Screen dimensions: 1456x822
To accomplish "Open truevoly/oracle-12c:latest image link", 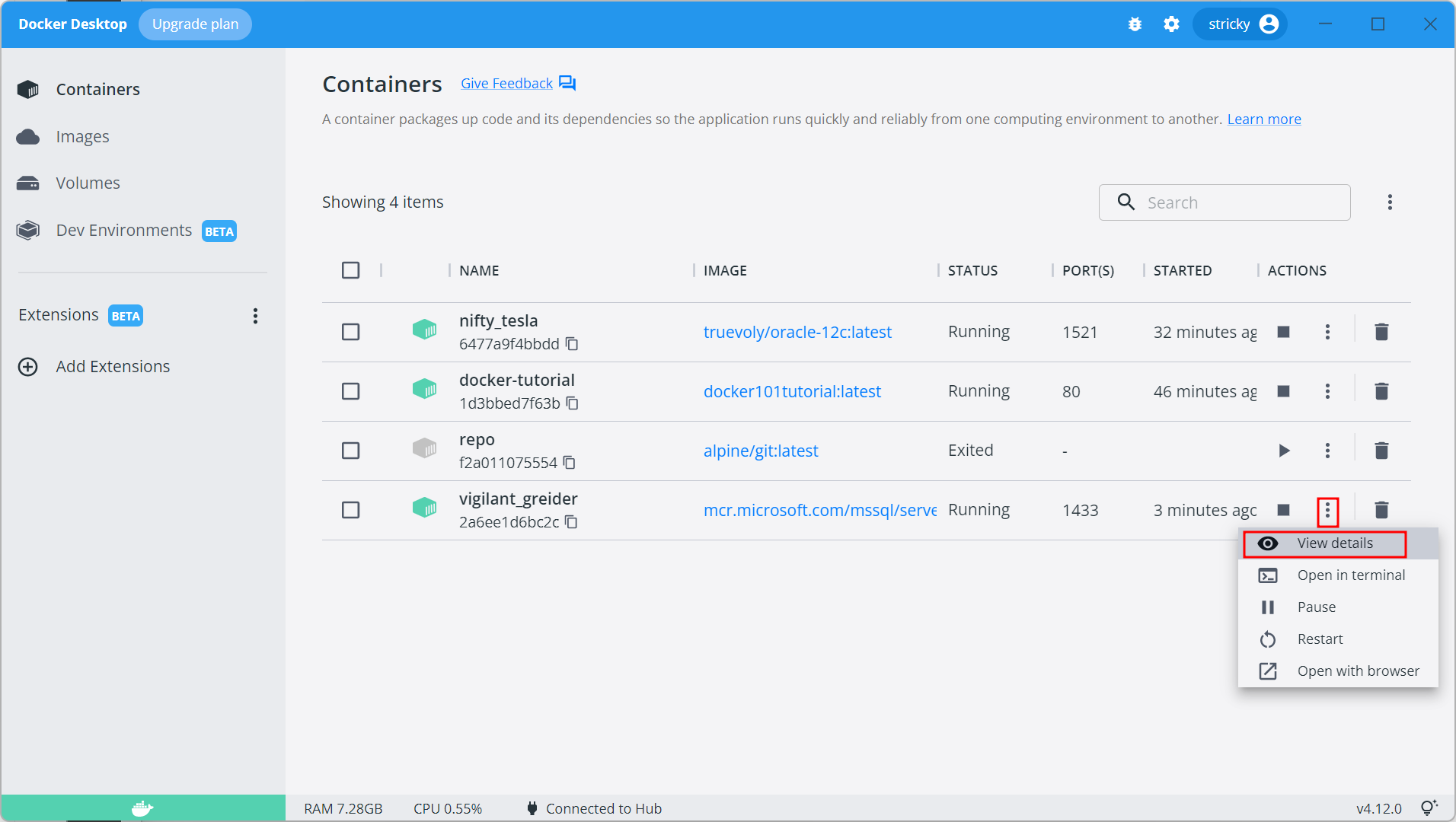I will (x=797, y=332).
